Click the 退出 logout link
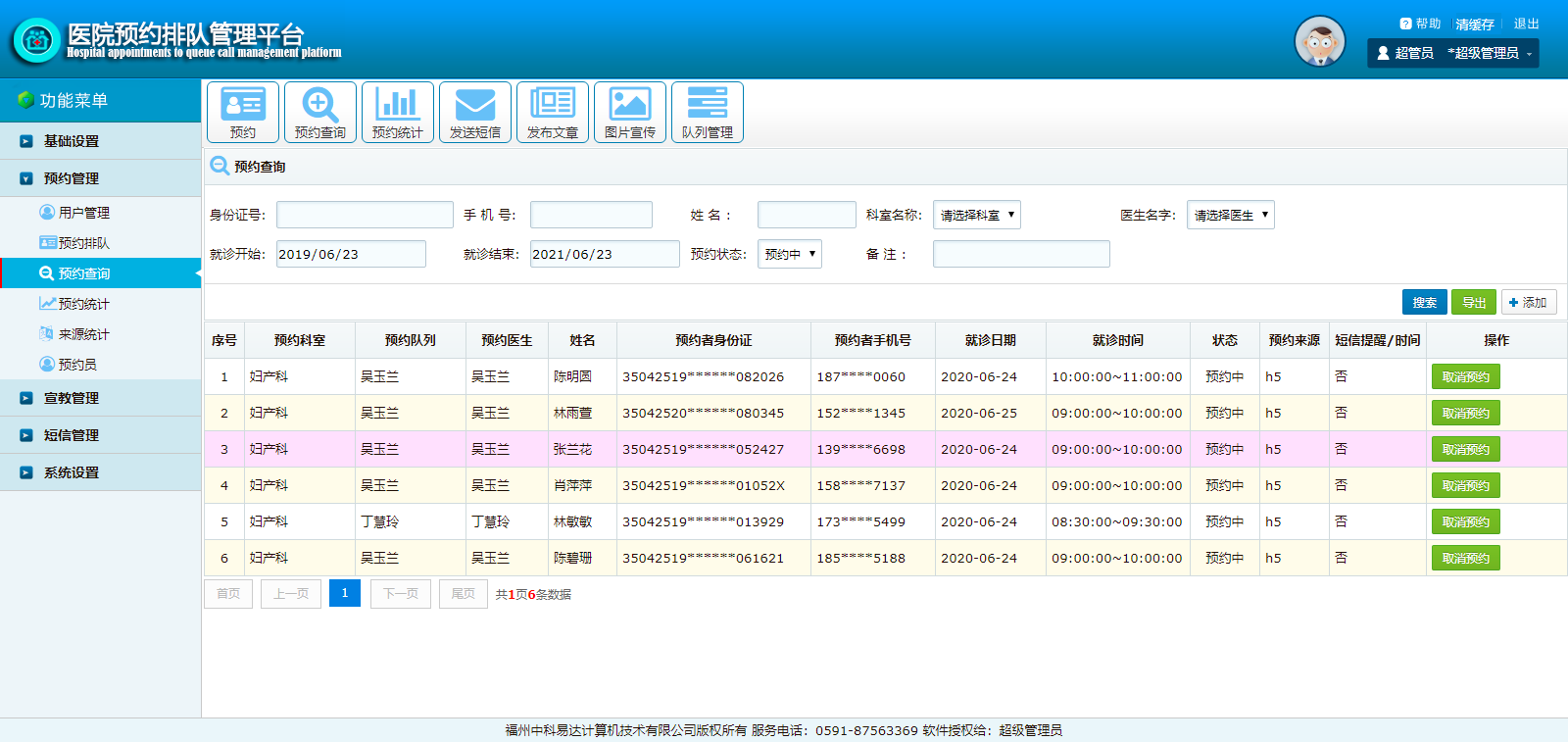1568x742 pixels. pyautogui.click(x=1526, y=24)
